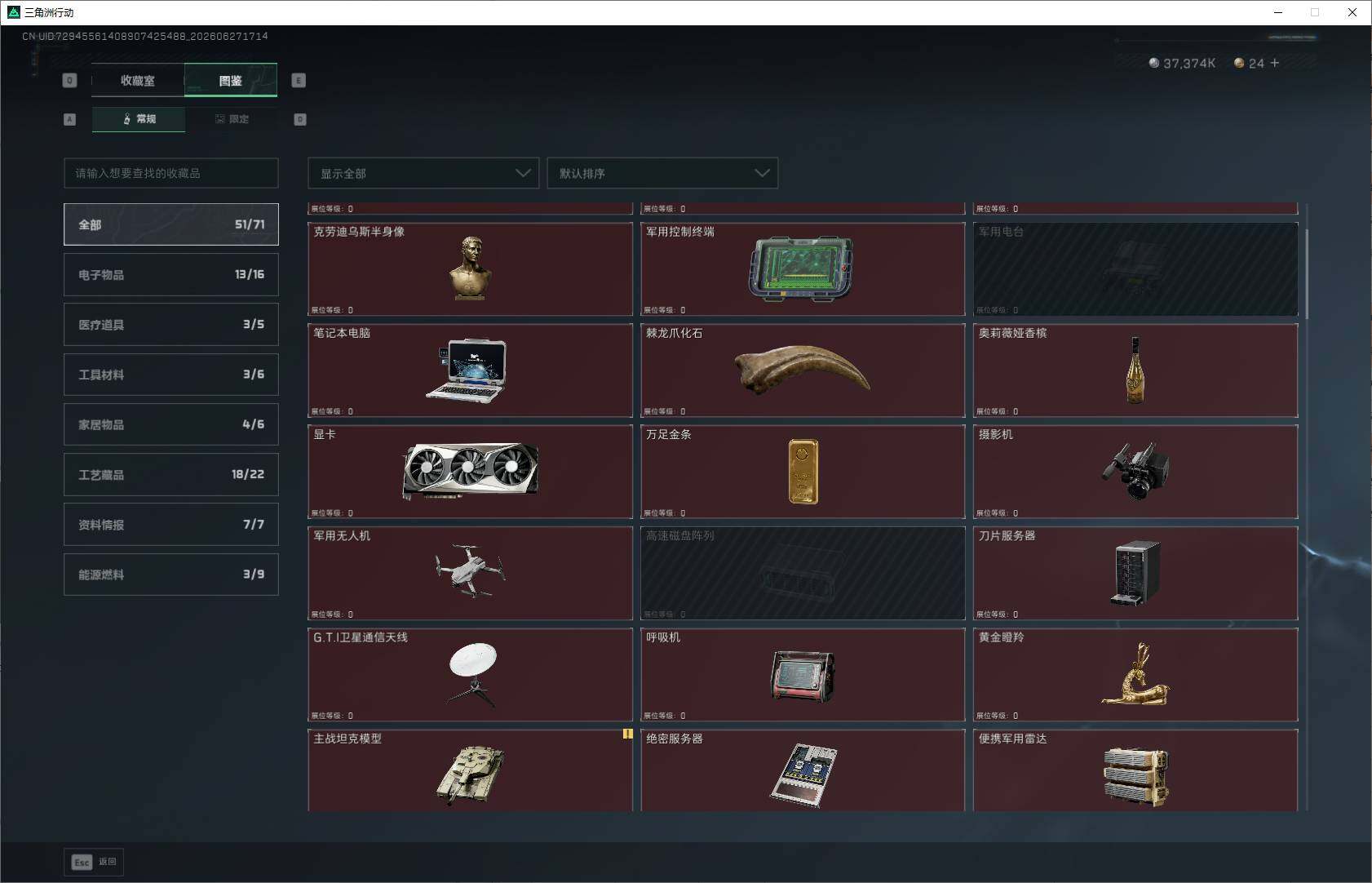
Task: Click the Q key hint icon
Action: (x=69, y=80)
